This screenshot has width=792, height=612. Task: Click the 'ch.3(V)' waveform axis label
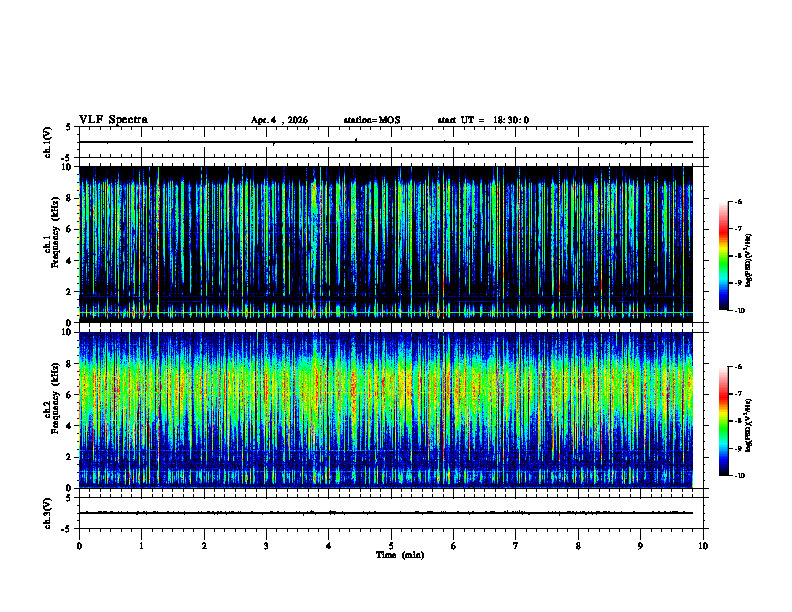[48, 513]
